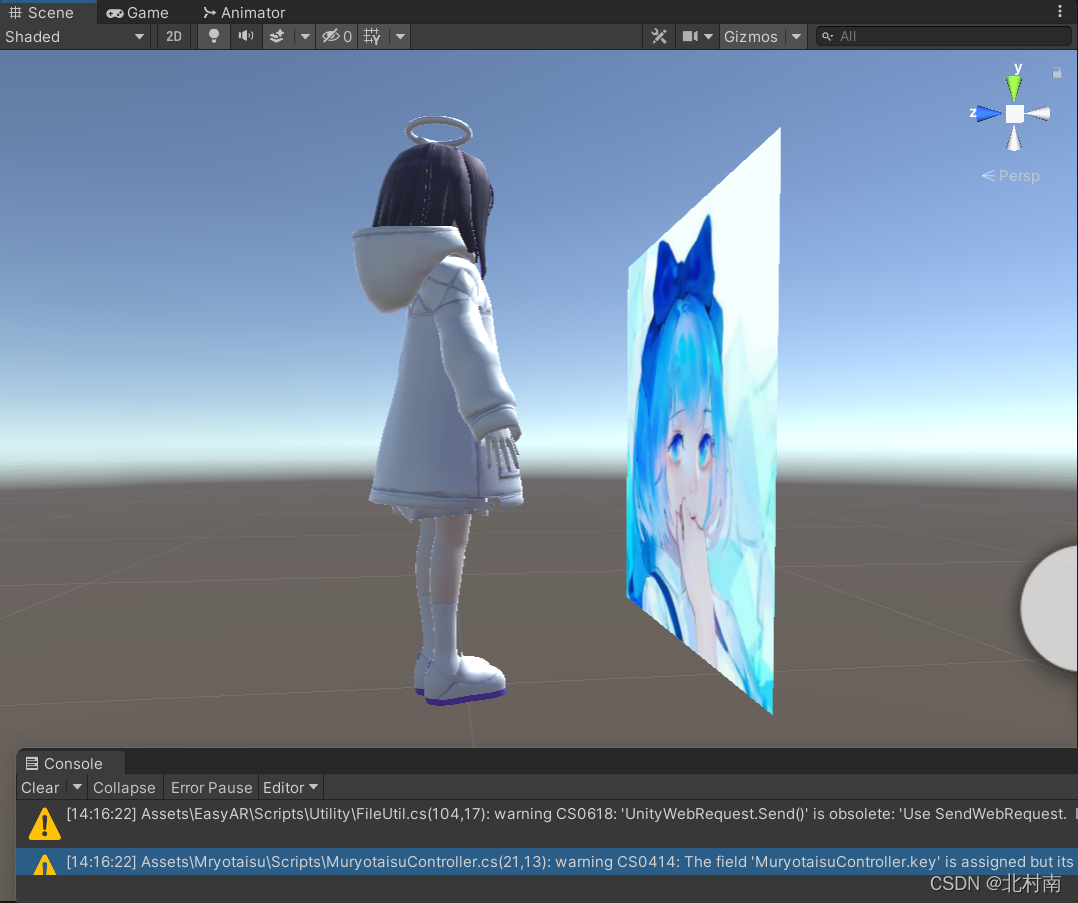Expand the Gizmos dropdown arrow
The height and width of the screenshot is (903, 1078).
click(x=796, y=36)
